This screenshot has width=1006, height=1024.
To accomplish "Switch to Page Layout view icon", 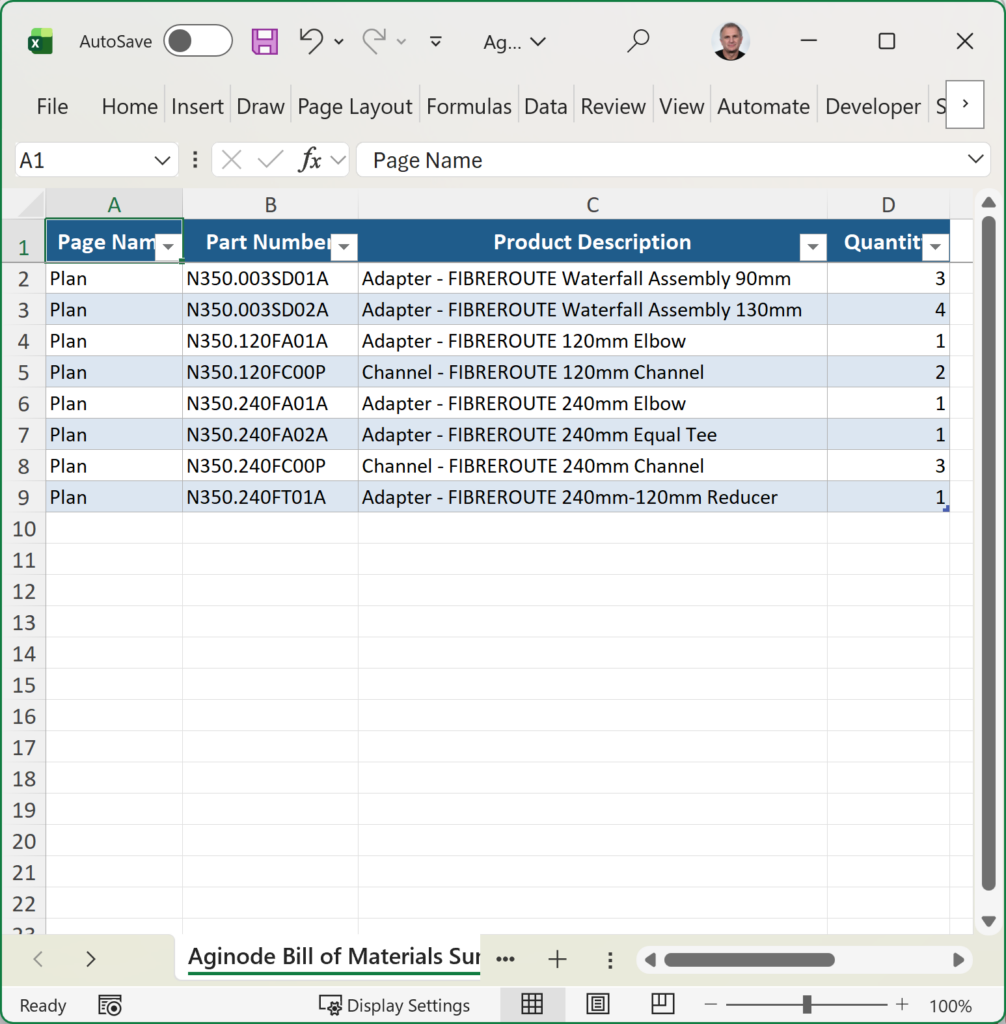I will (x=597, y=1004).
